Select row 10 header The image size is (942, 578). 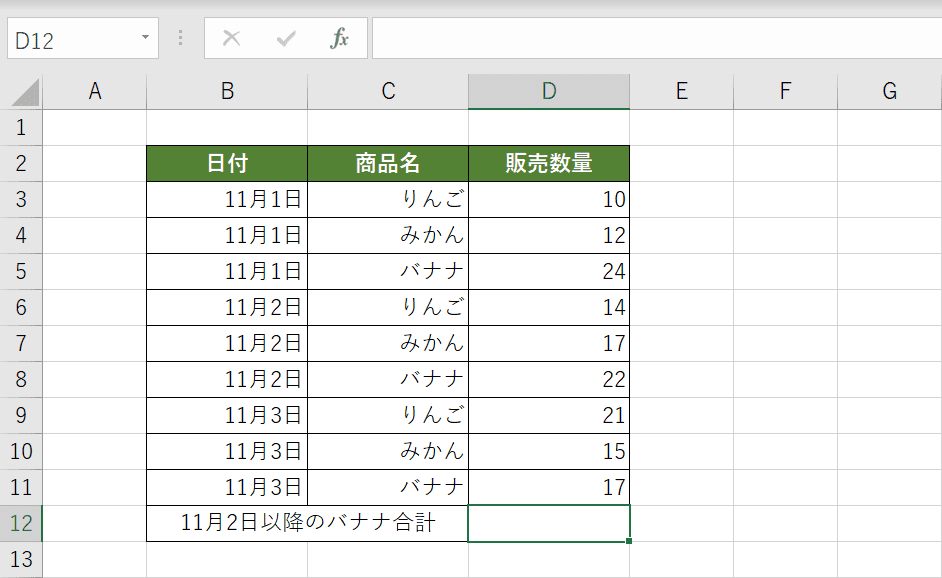coord(21,452)
